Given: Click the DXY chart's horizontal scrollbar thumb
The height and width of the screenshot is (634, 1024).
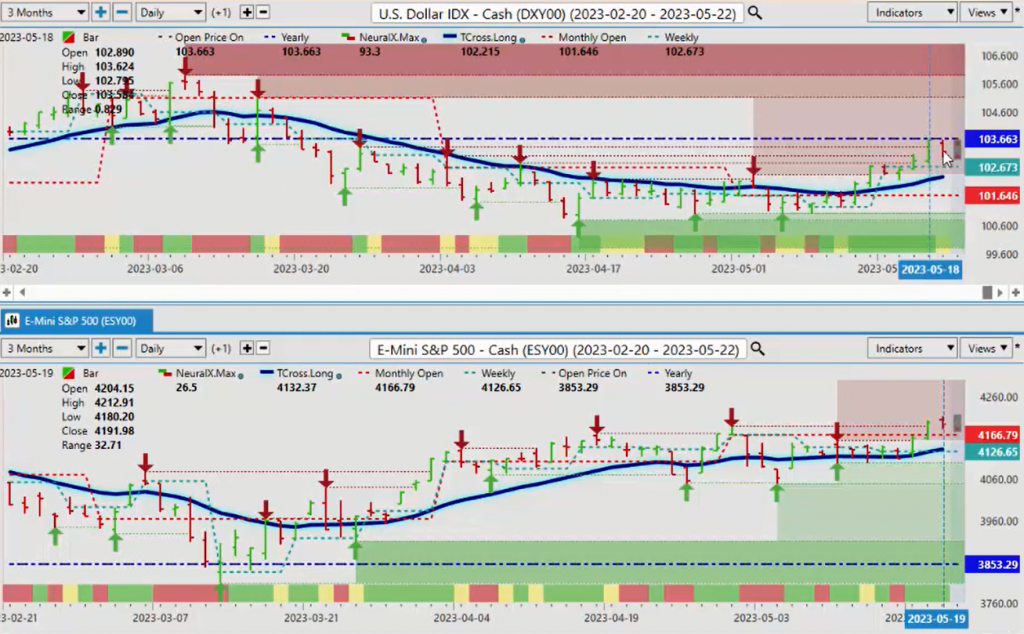Looking at the screenshot, I should 987,293.
